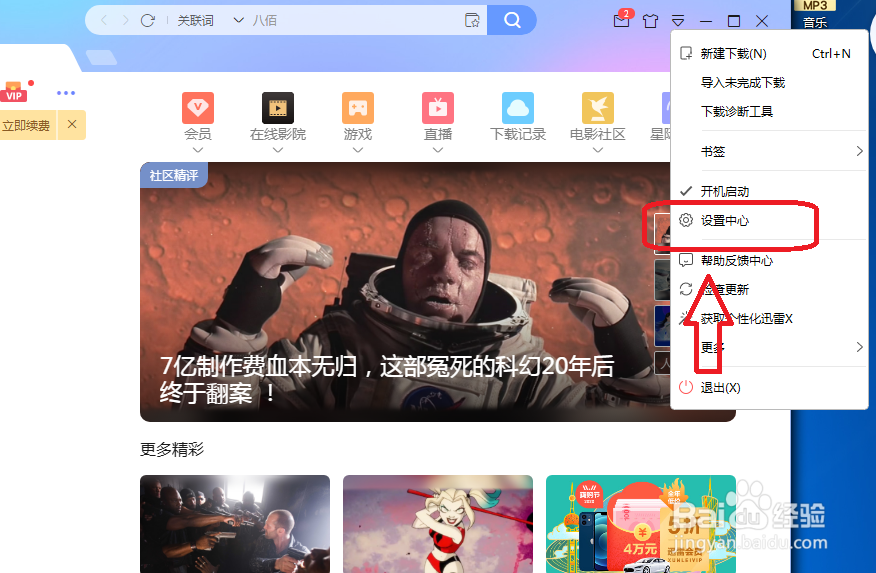Click the blue magnifier search button
The height and width of the screenshot is (573, 876).
click(511, 21)
